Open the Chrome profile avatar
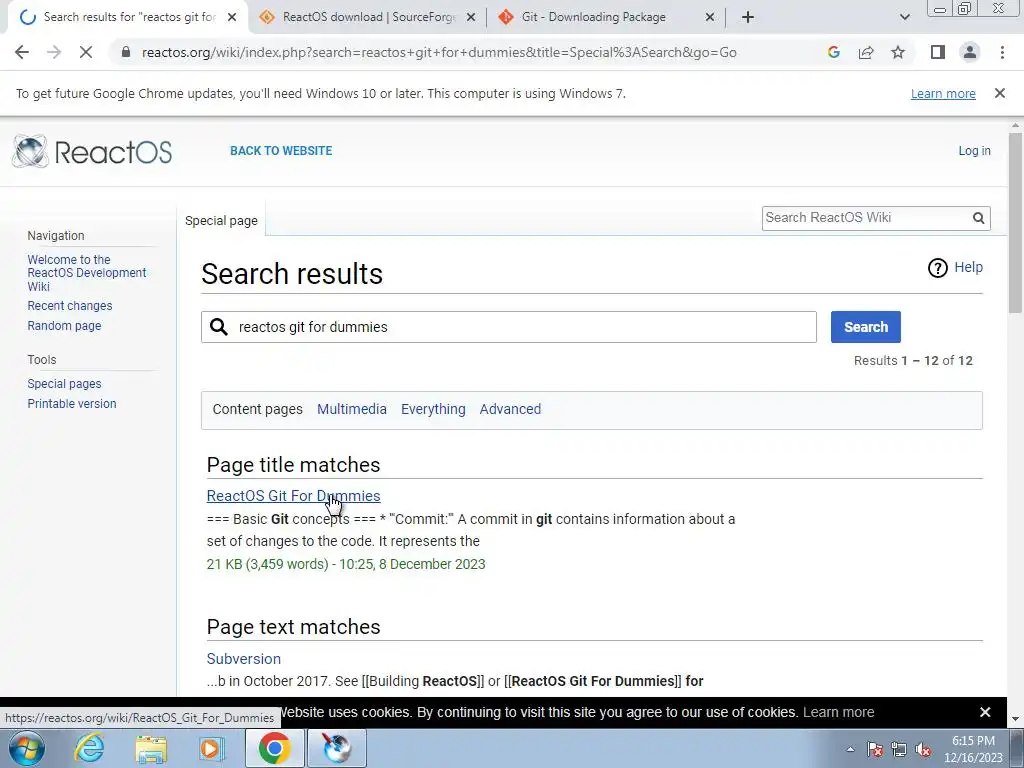Screen dimensions: 1024x768 coord(970,52)
